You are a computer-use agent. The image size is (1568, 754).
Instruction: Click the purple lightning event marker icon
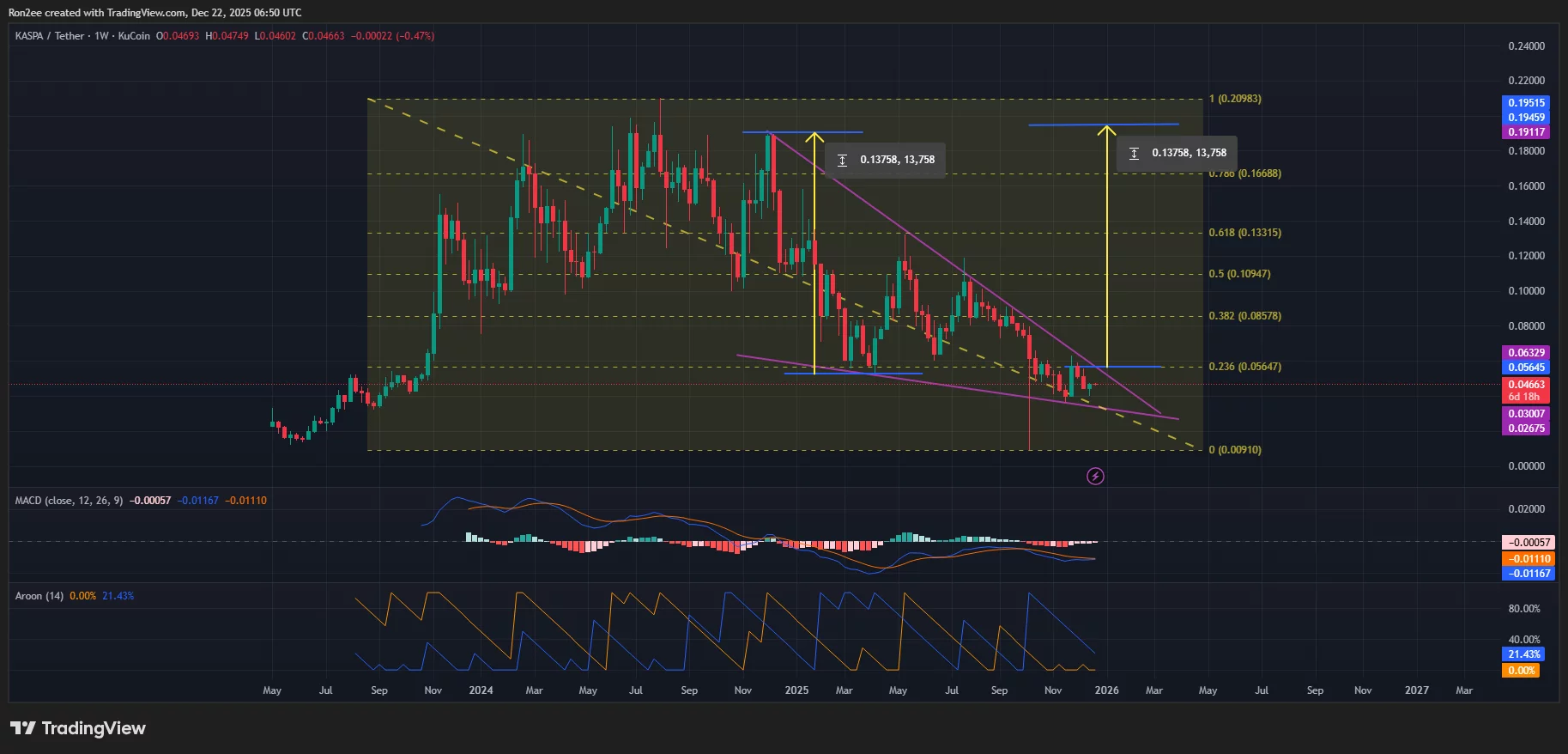pos(1095,476)
